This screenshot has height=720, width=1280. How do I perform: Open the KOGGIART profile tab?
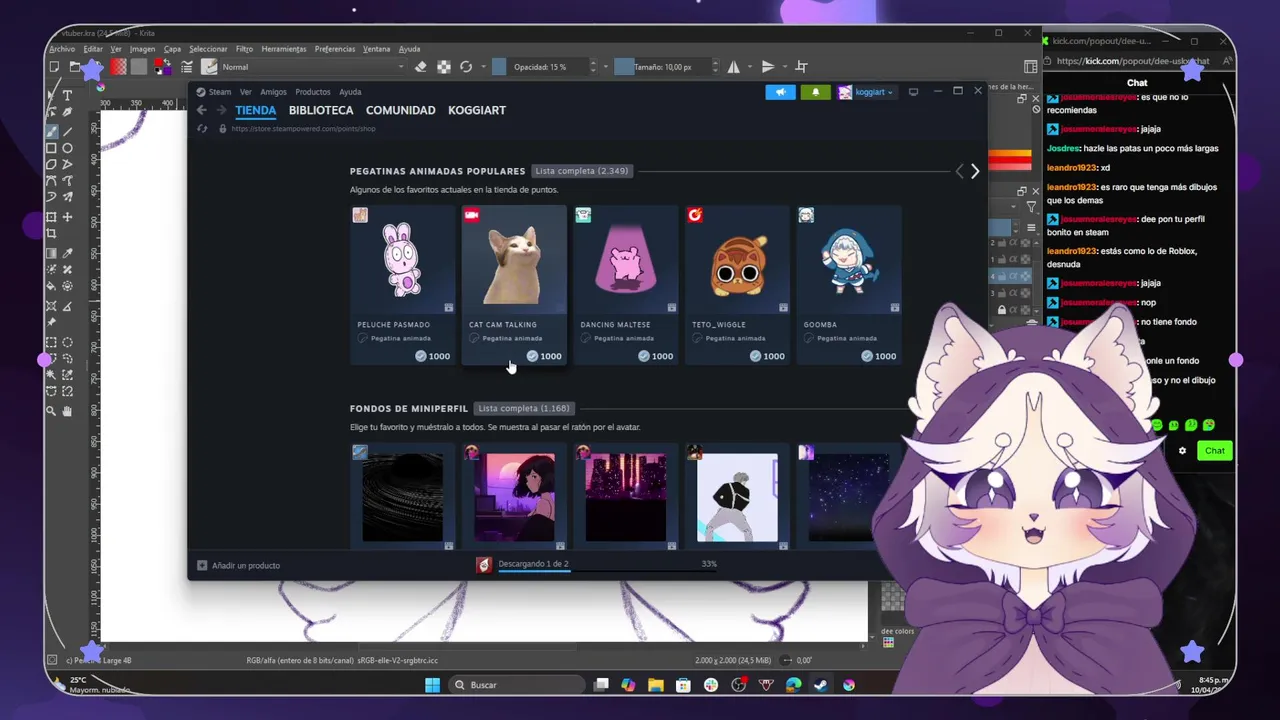coord(477,110)
